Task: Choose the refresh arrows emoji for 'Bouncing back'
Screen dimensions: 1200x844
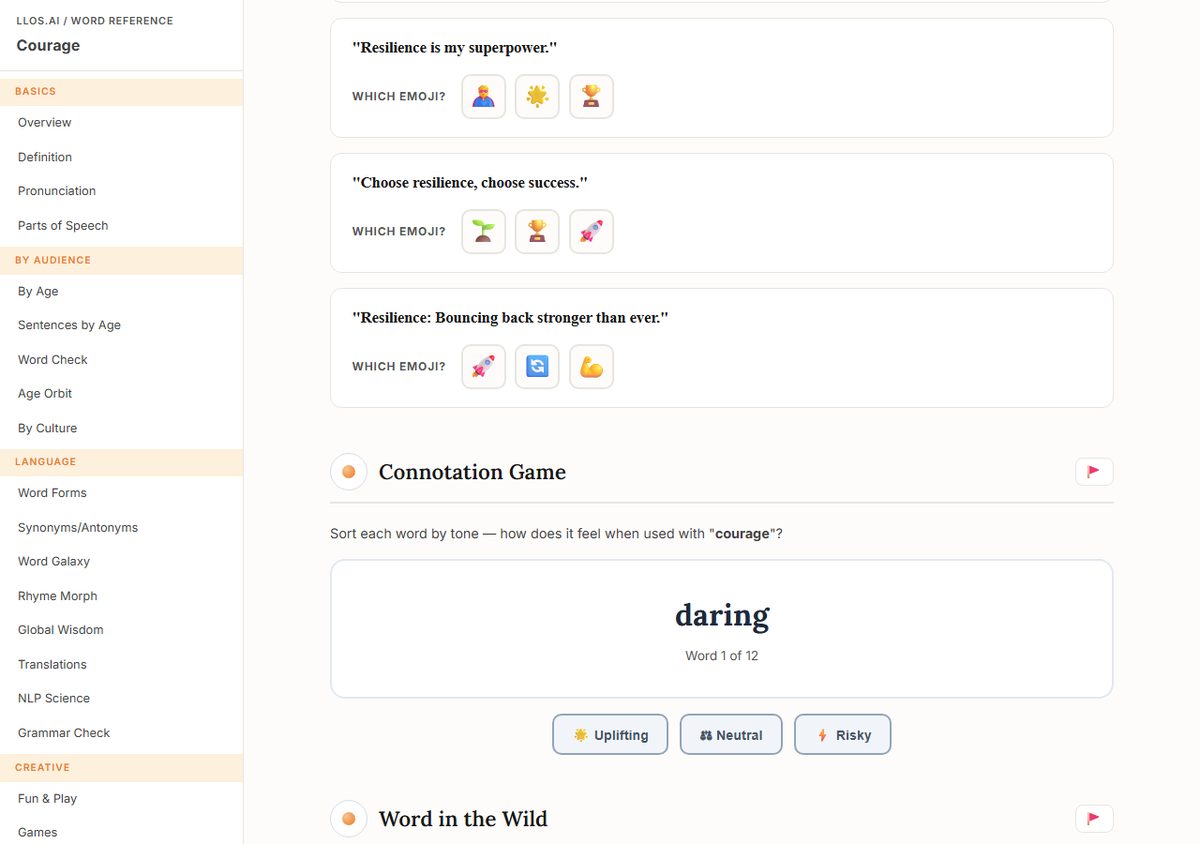Action: (537, 367)
